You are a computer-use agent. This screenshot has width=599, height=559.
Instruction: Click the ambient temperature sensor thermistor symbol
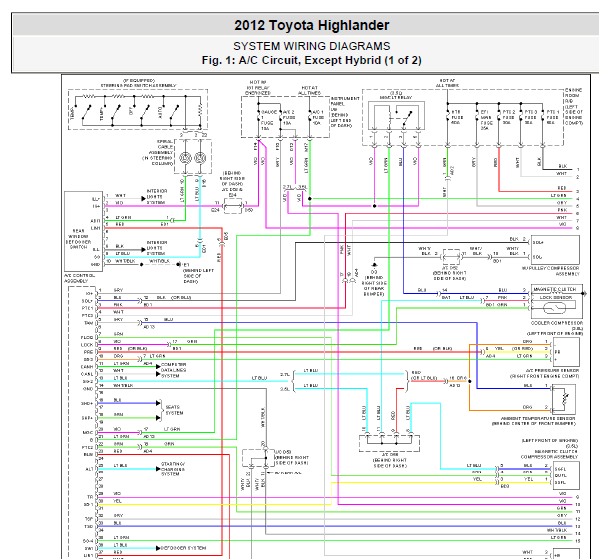565,399
